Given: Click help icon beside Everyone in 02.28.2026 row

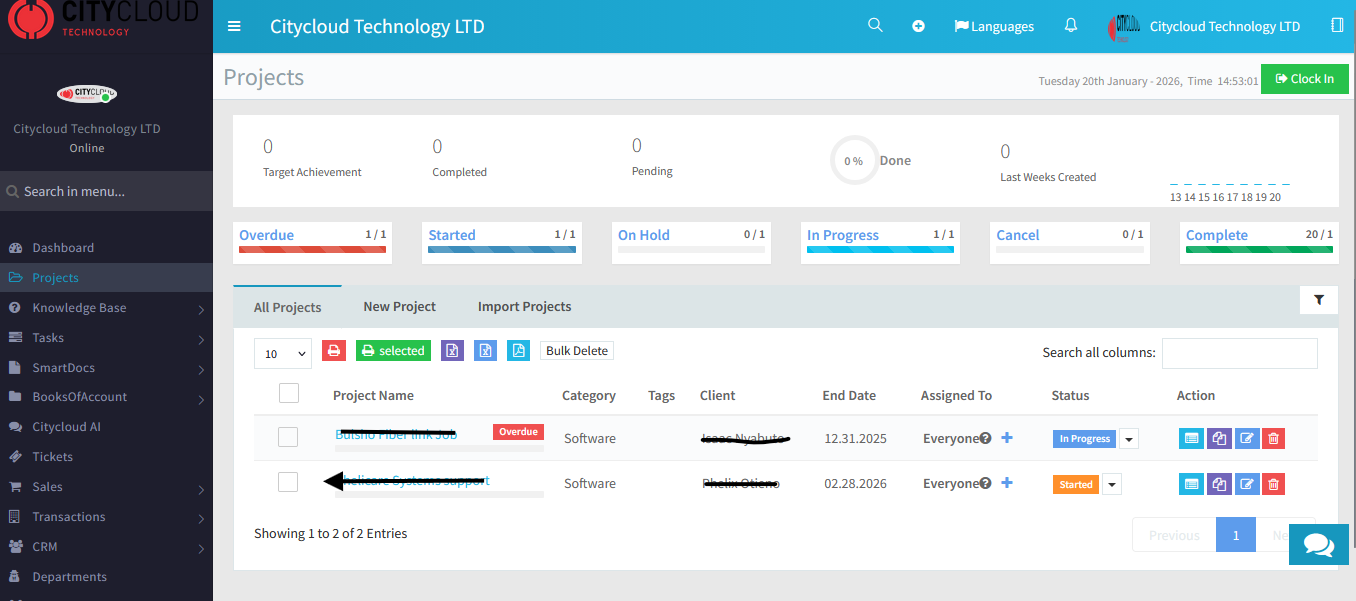Looking at the screenshot, I should [x=985, y=483].
